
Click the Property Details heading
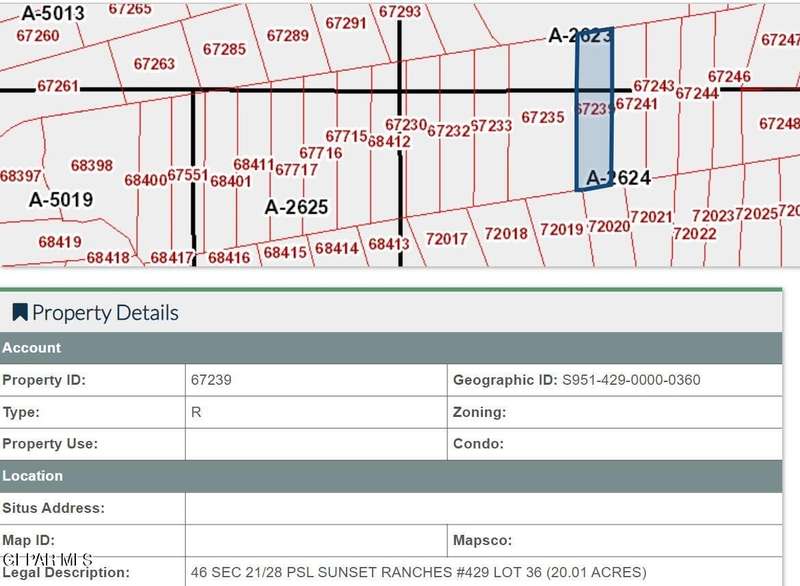(x=105, y=313)
